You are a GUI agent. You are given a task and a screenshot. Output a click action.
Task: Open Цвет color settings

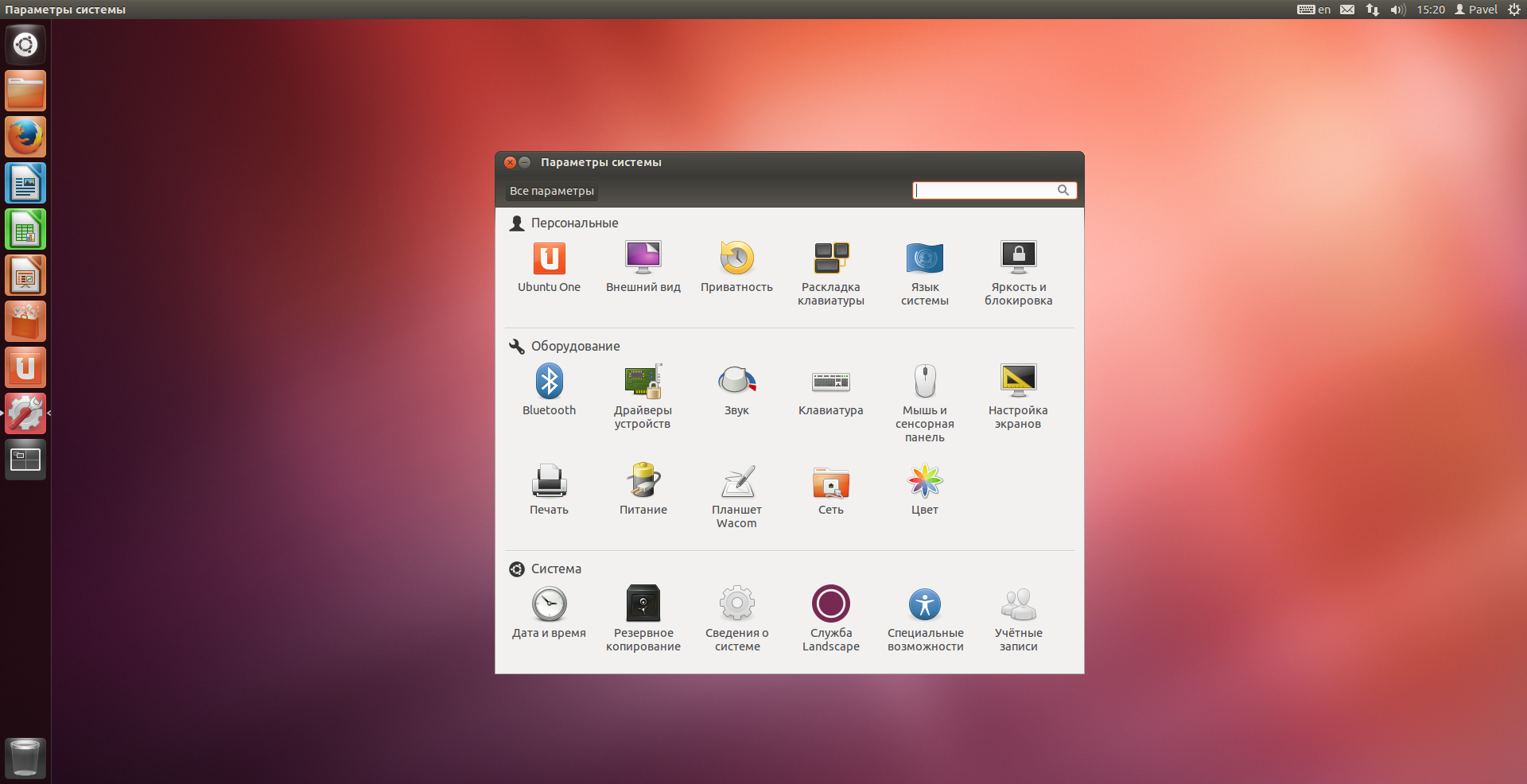coord(924,489)
